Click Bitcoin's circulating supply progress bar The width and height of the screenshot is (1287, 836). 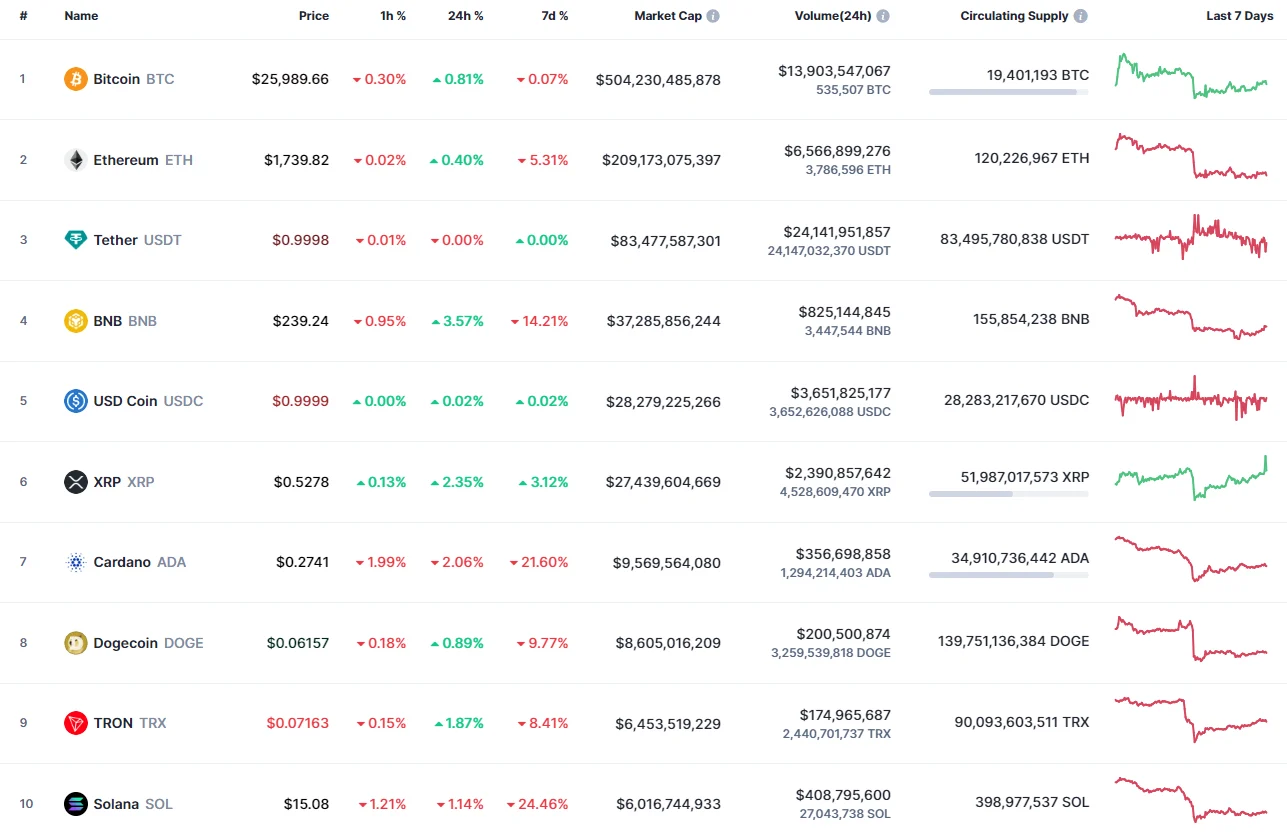1008,93
